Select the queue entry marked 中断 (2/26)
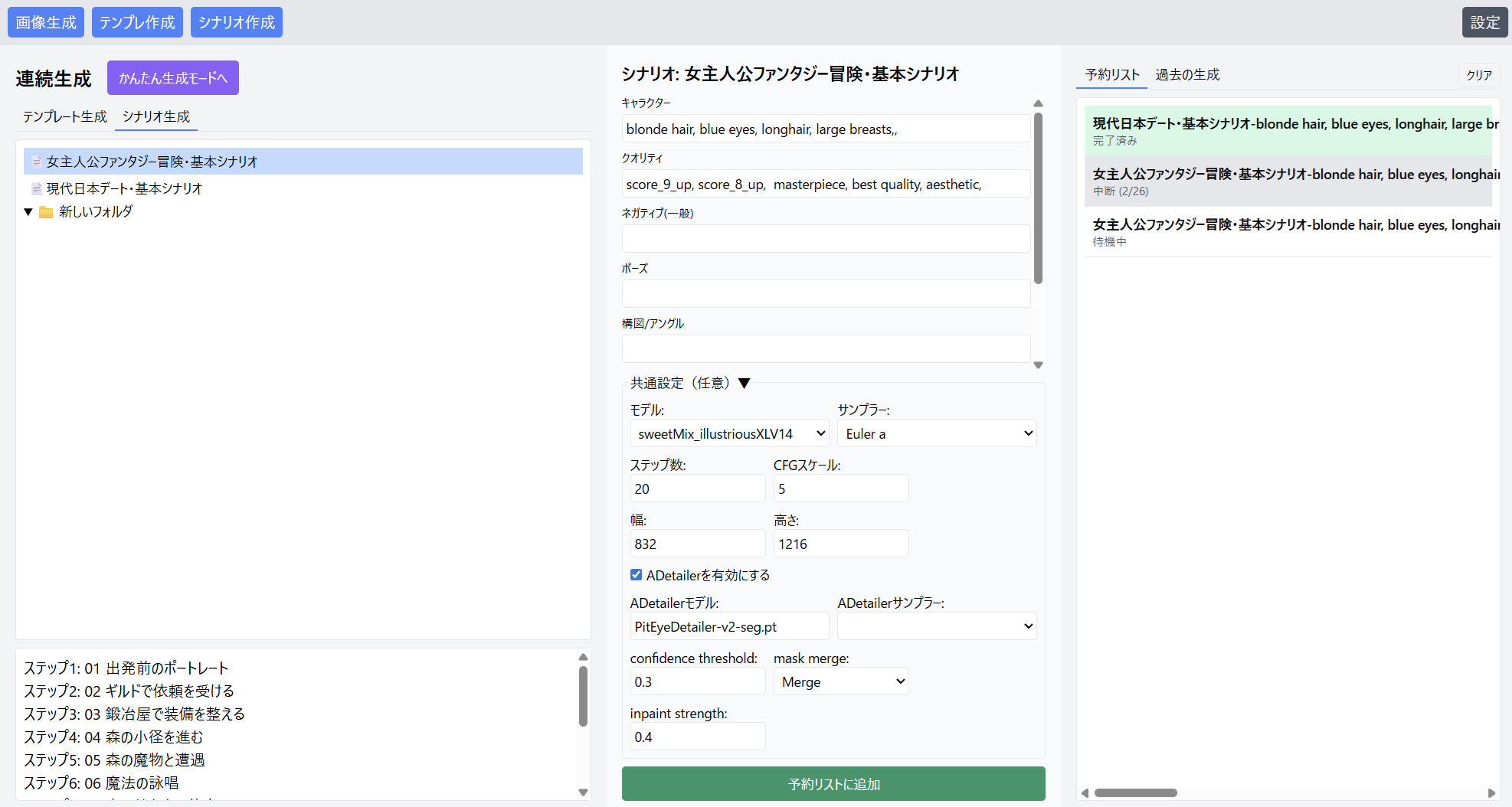 (x=1288, y=181)
